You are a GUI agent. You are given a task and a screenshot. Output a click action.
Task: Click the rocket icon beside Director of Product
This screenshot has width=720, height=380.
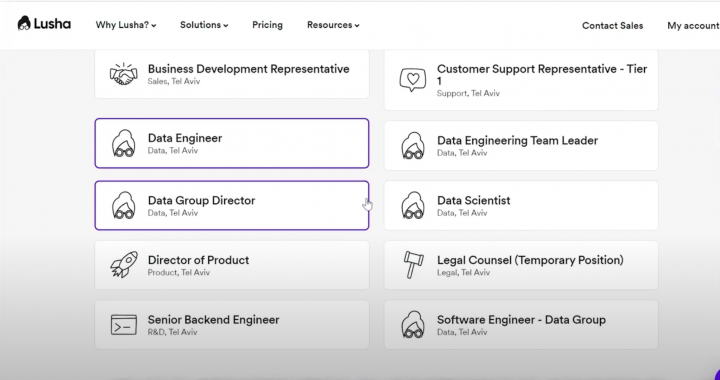[124, 264]
